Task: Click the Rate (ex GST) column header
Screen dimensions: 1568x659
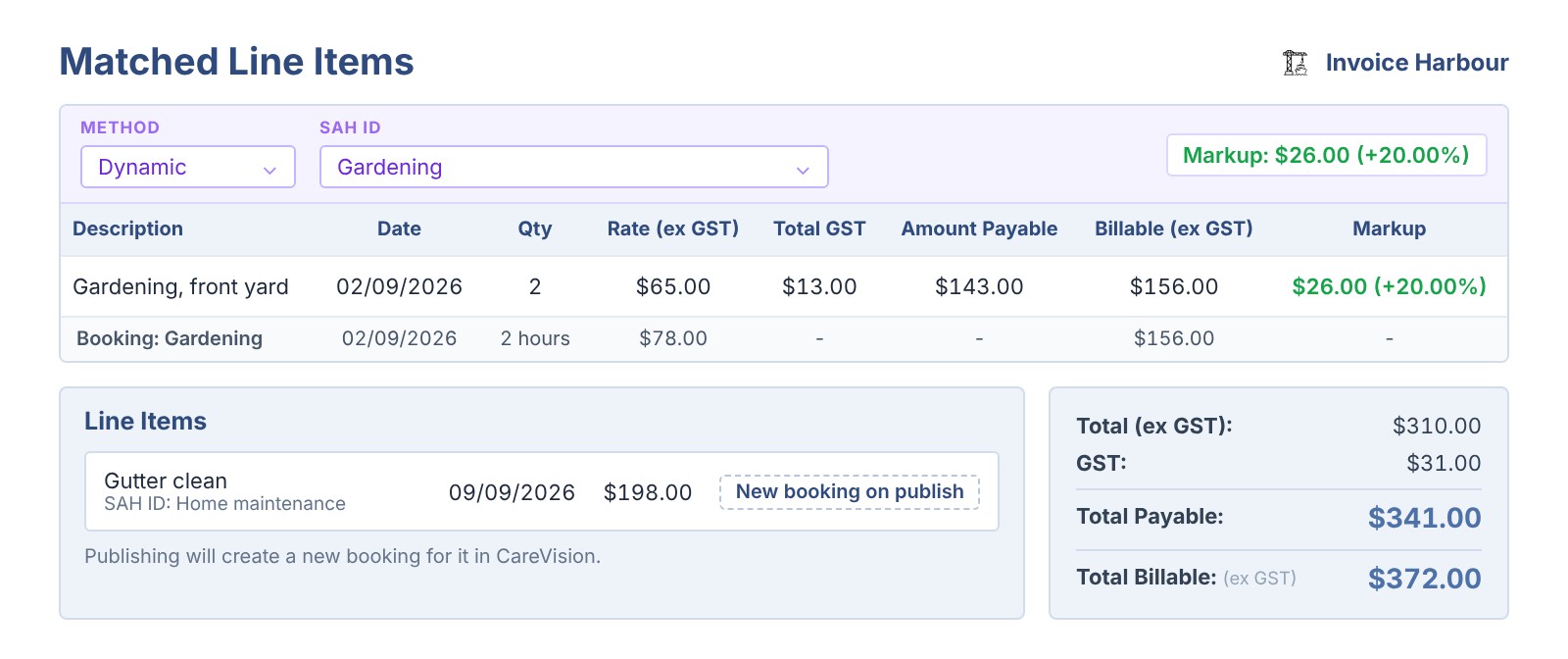Action: point(673,228)
